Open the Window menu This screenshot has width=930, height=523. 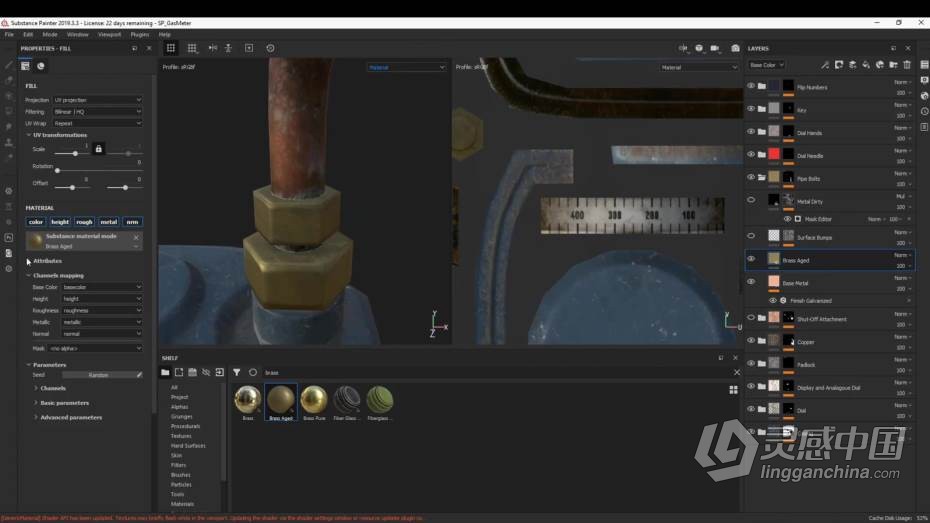click(78, 34)
